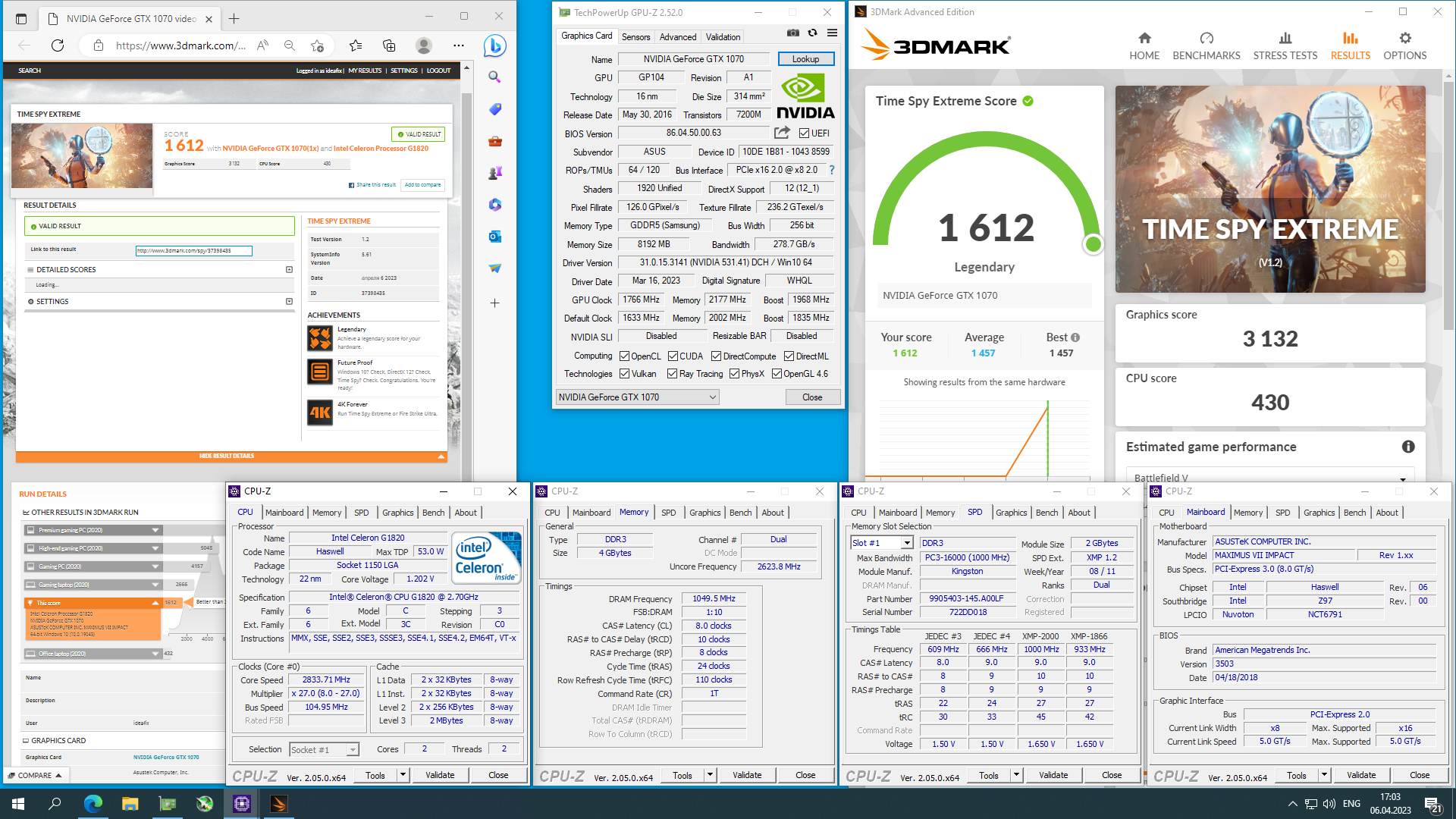Screen dimensions: 1456x819
Task: Expand the COMPARE bar on the webpage
Action: pyautogui.click(x=35, y=775)
